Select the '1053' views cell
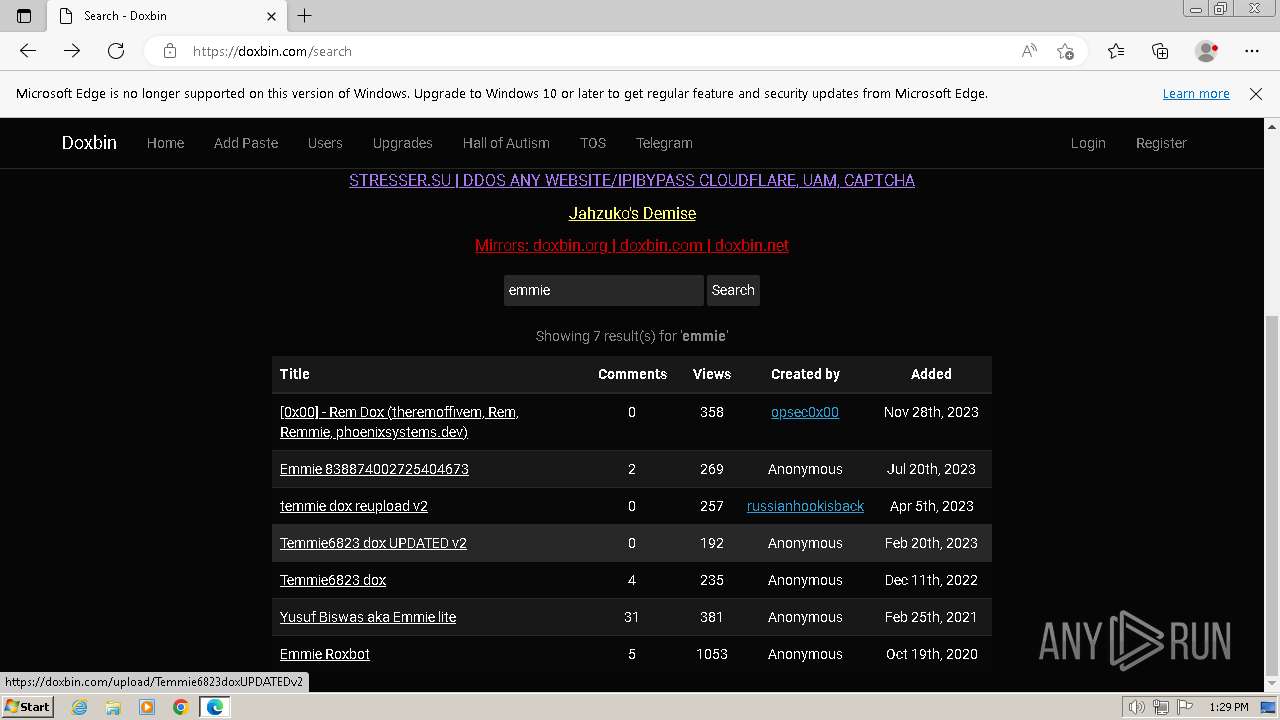This screenshot has width=1280, height=720. pos(712,654)
